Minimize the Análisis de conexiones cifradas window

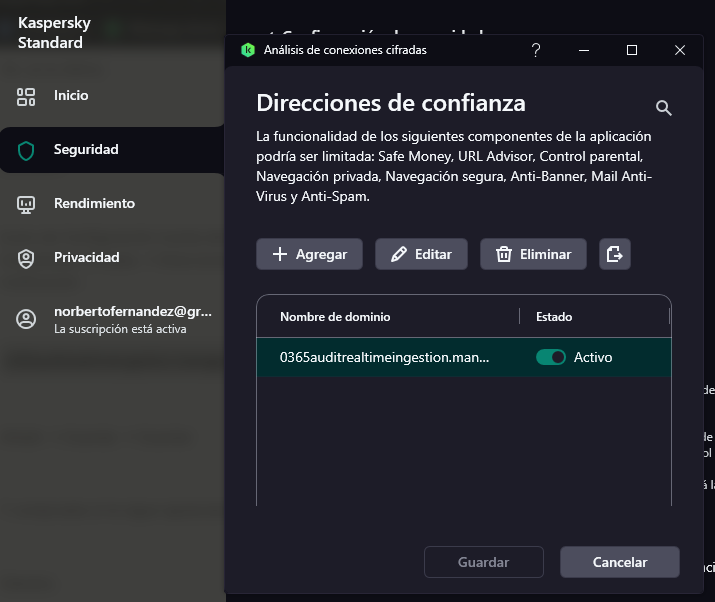[x=584, y=50]
